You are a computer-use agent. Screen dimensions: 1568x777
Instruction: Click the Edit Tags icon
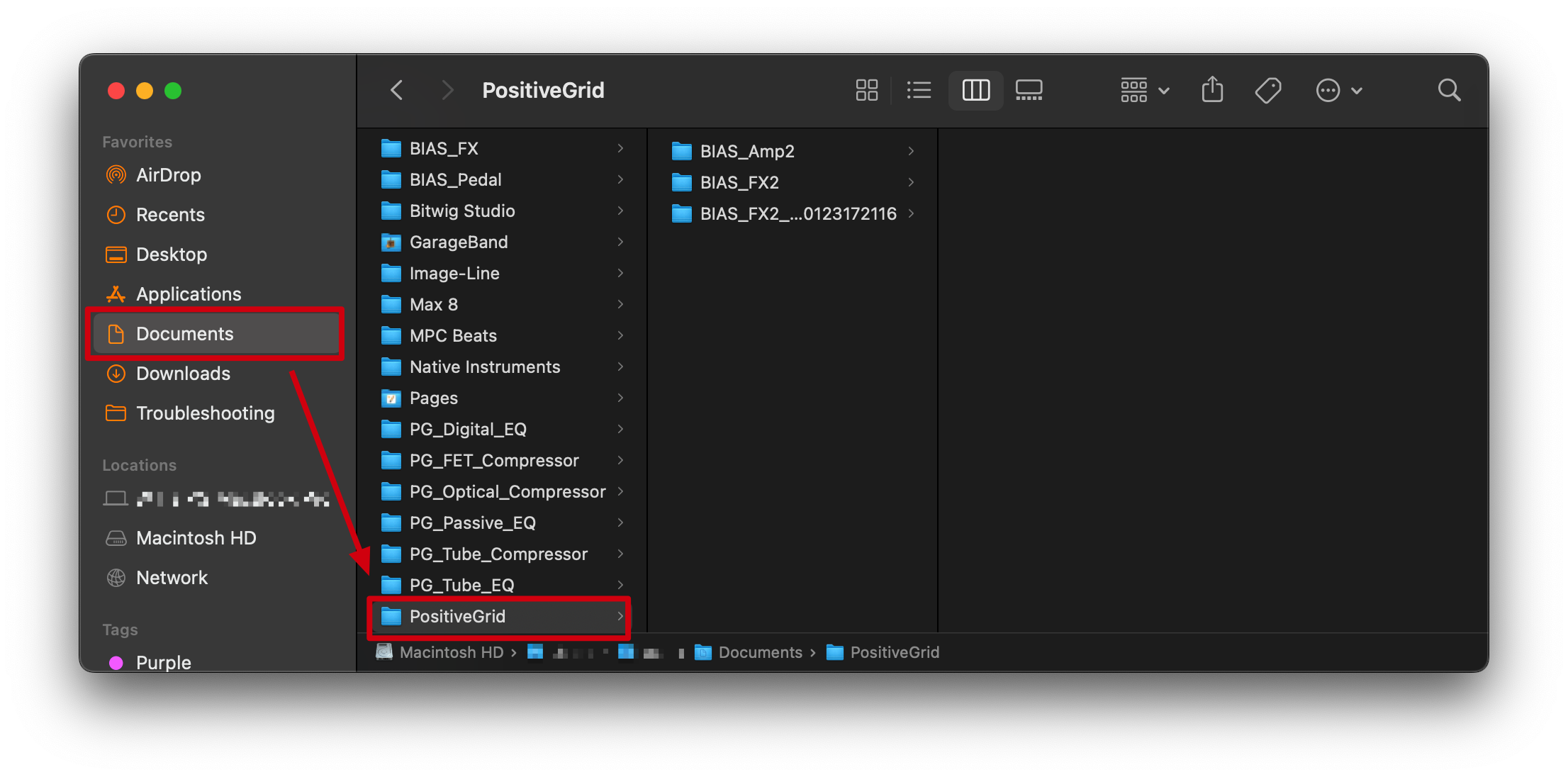(1267, 90)
